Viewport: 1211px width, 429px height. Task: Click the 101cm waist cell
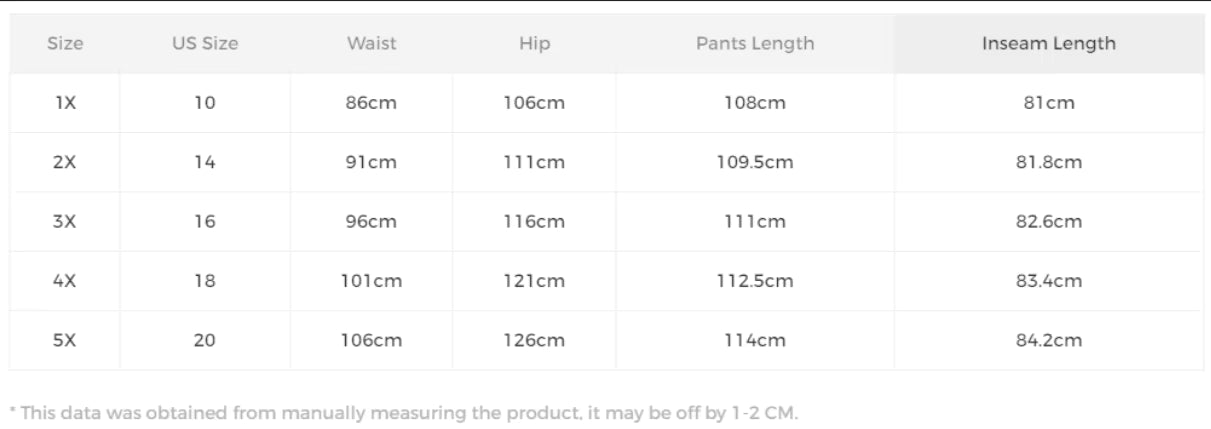[x=371, y=281]
